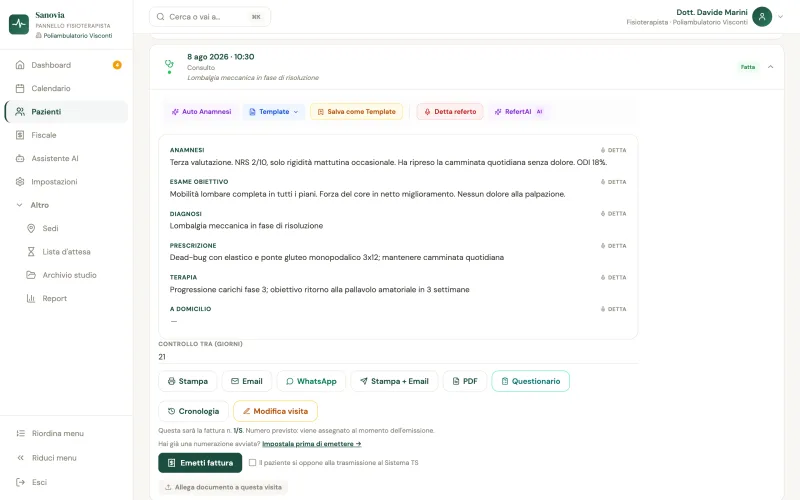Open the Questionario button
This screenshot has height=500, width=800.
(531, 381)
